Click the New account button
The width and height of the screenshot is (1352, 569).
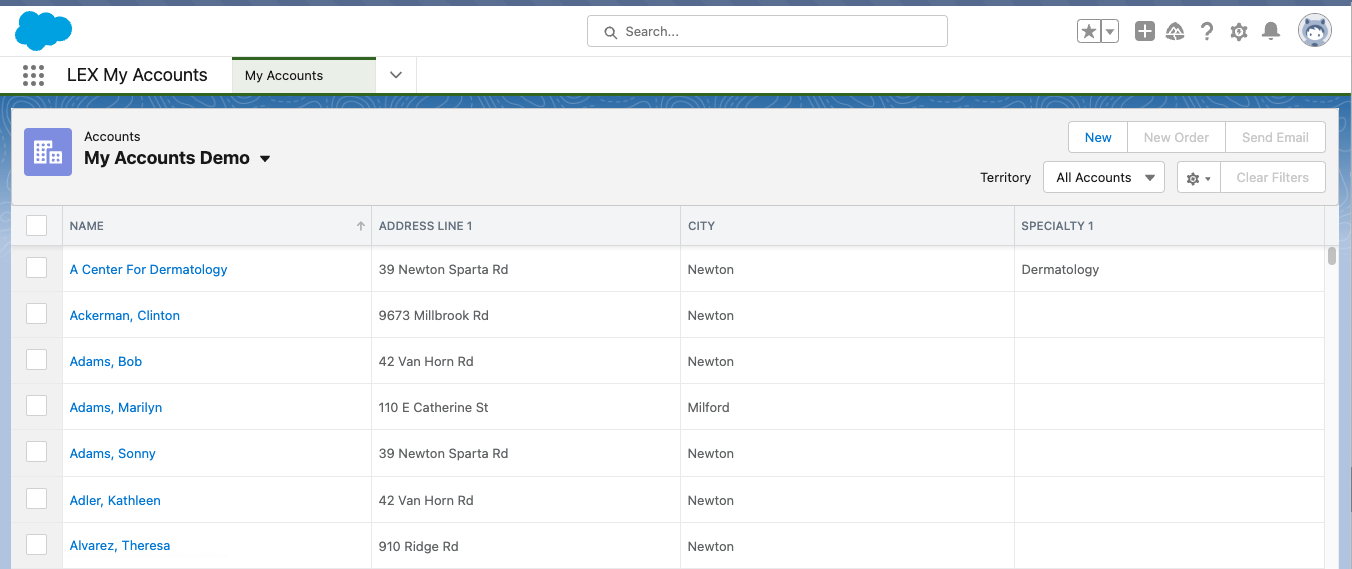[1098, 138]
